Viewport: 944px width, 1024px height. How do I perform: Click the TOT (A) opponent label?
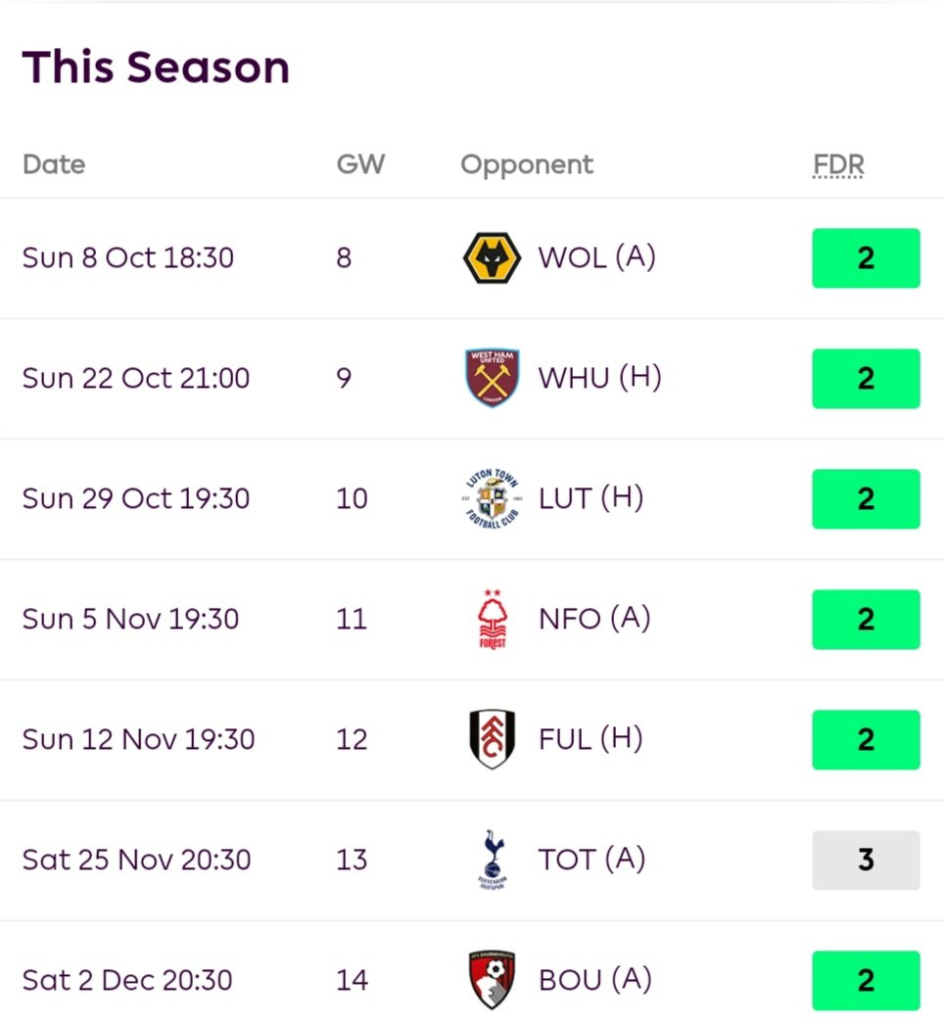(592, 859)
